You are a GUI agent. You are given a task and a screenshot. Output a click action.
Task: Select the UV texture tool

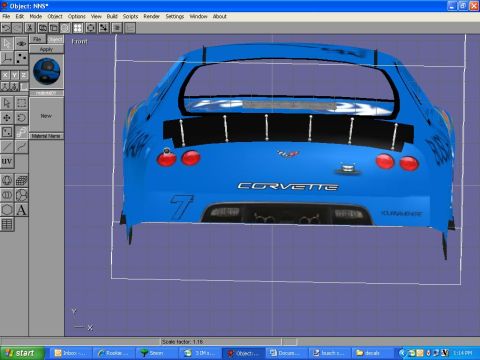[7, 161]
